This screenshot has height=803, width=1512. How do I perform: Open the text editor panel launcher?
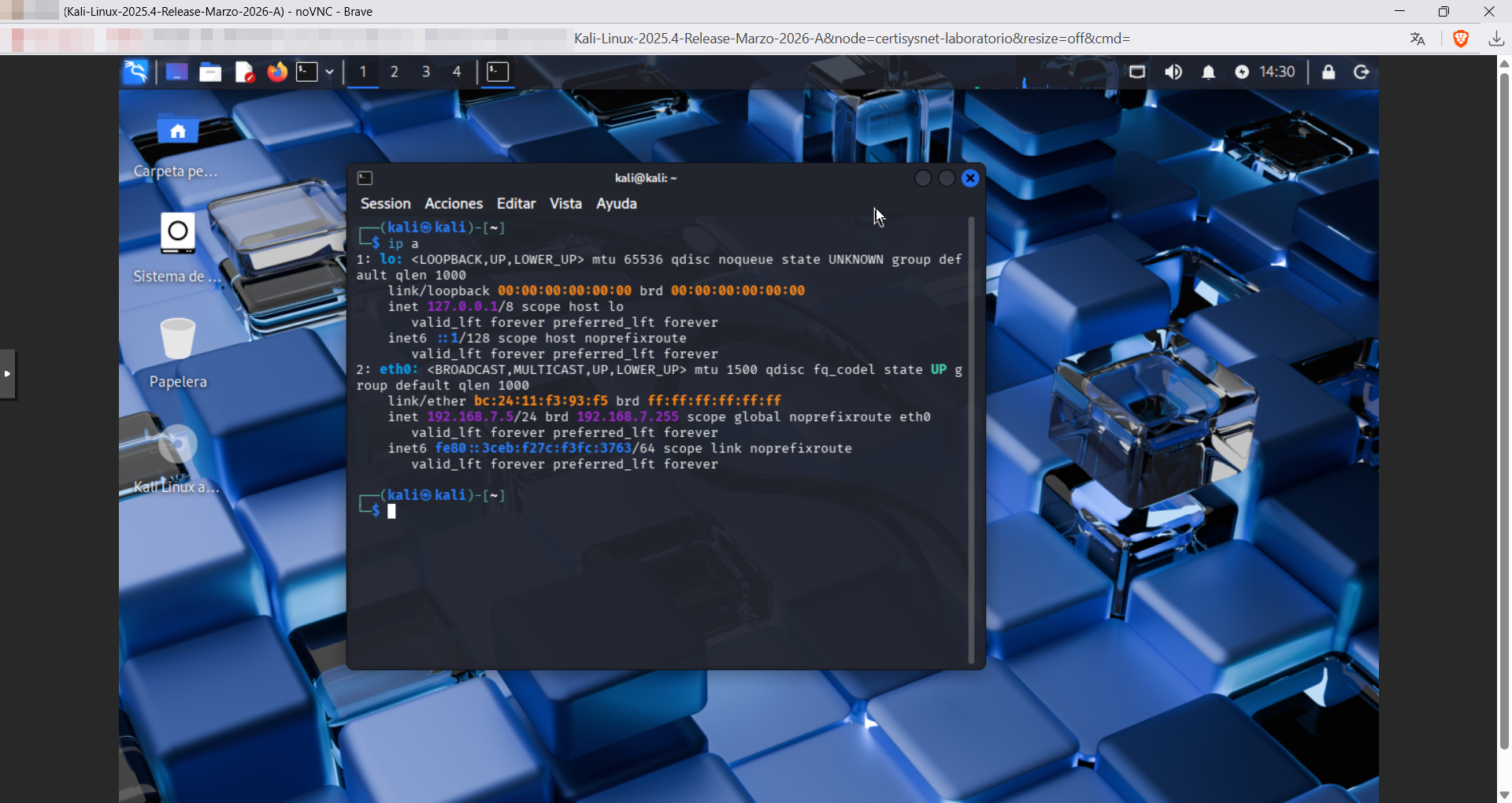[x=244, y=72]
